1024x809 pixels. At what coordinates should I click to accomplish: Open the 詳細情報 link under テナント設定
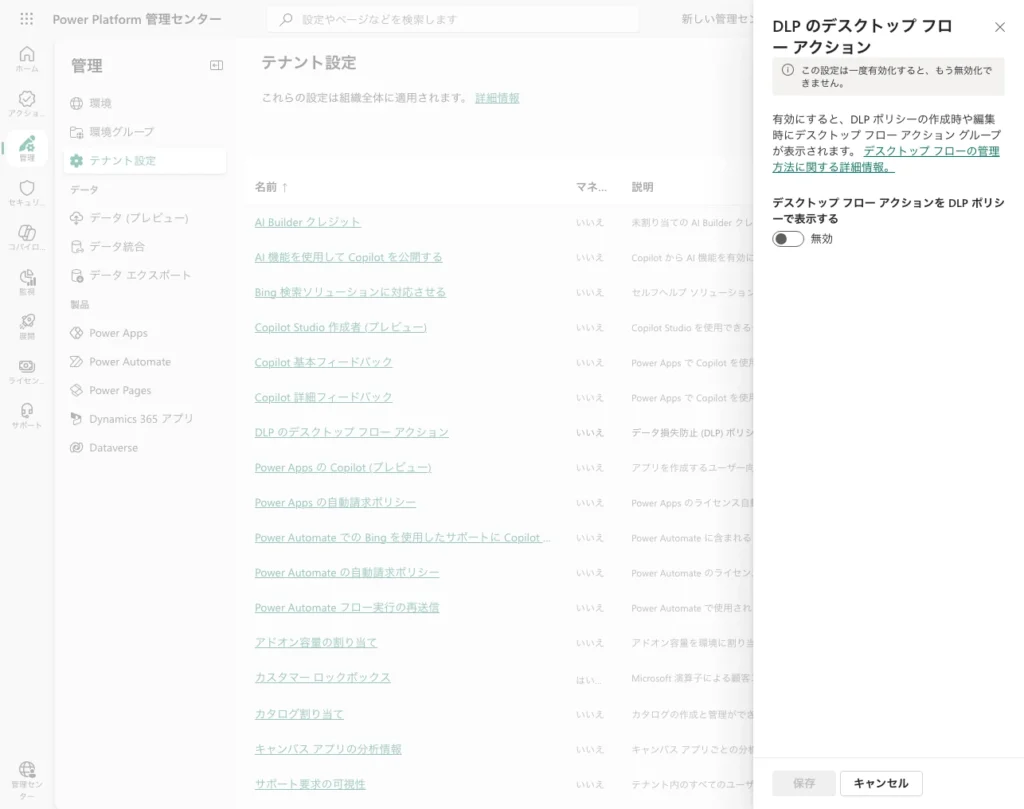497,98
